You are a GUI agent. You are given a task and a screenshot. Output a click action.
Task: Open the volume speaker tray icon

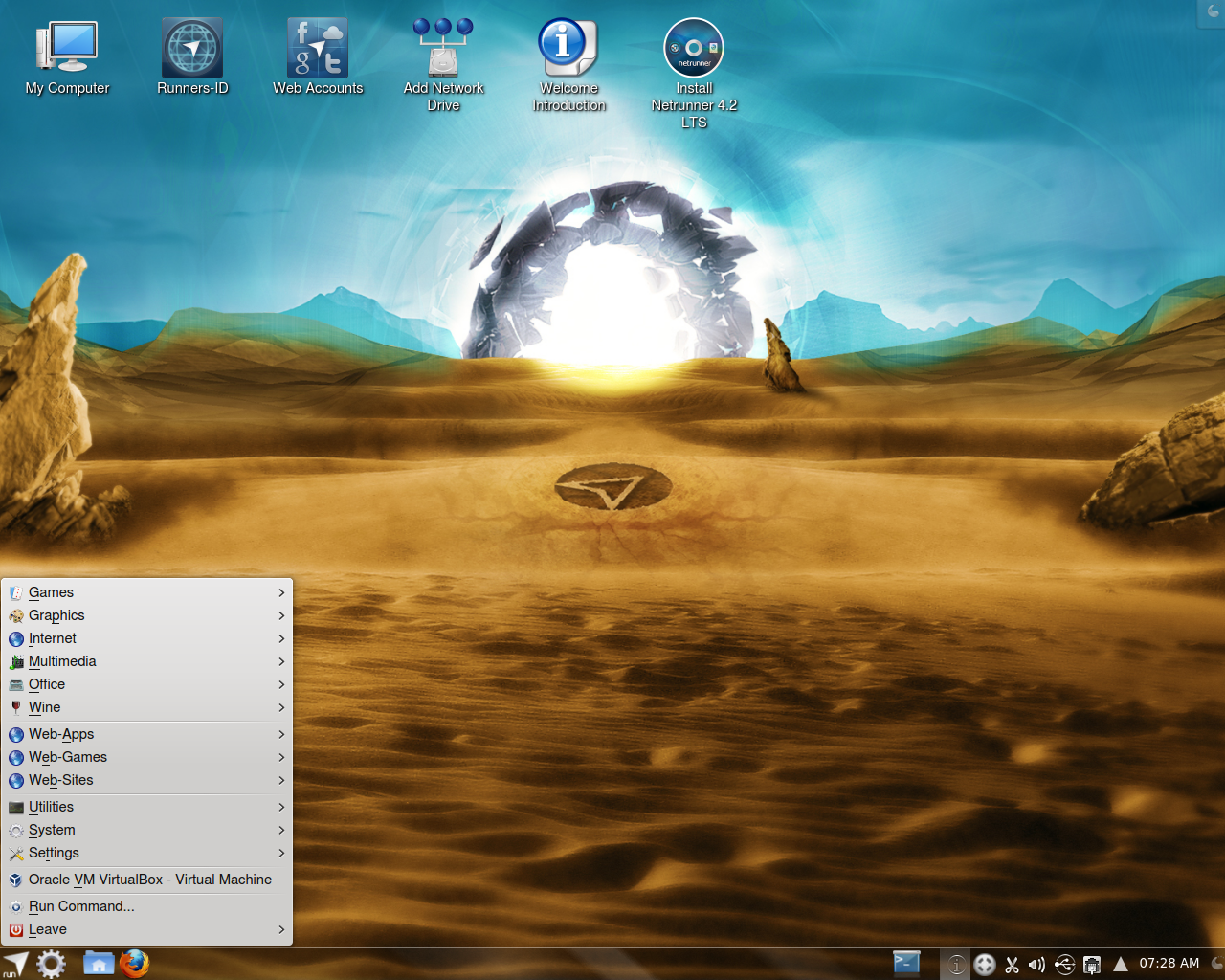pos(1037,965)
